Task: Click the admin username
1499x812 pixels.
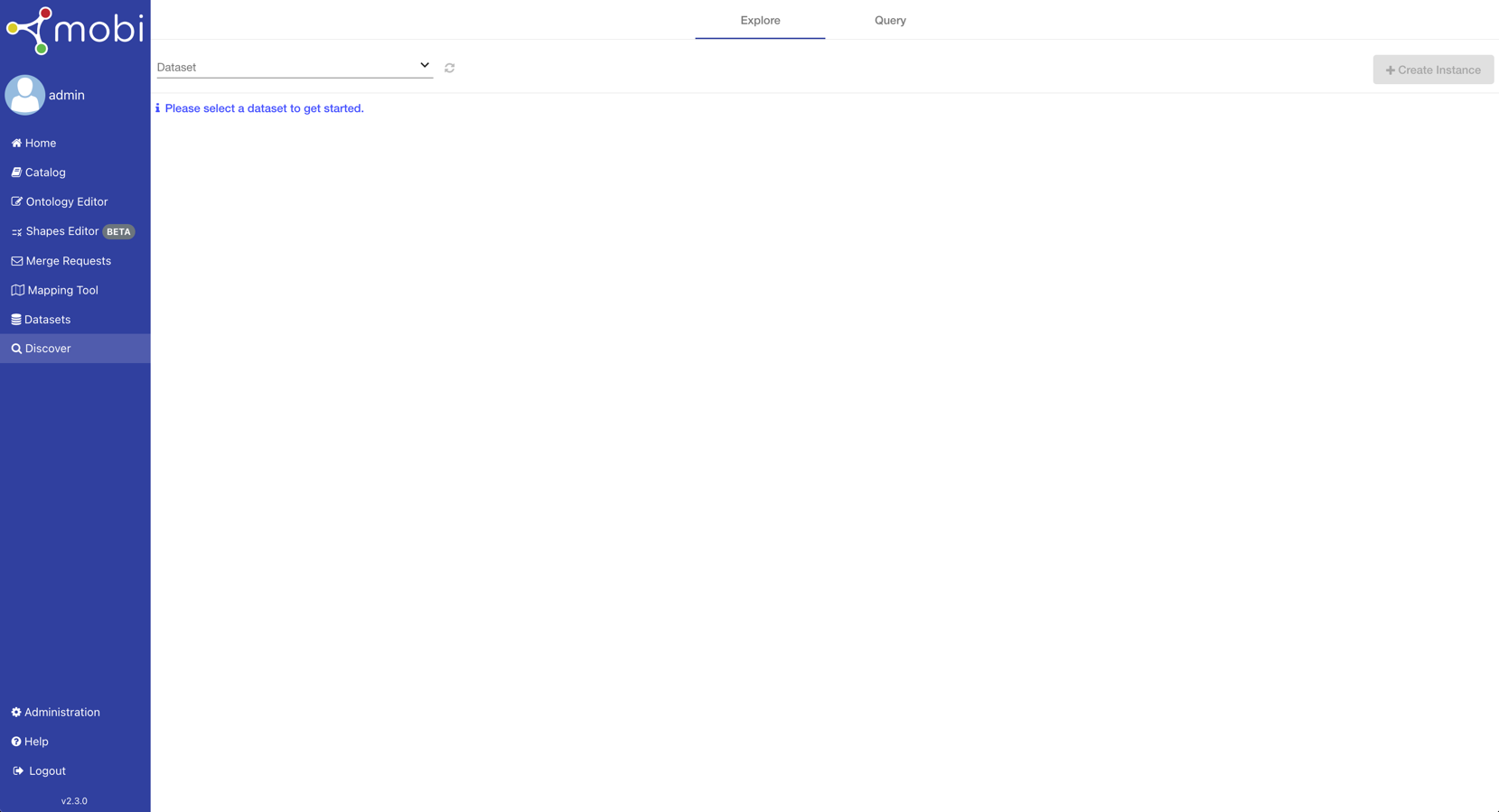Action: click(67, 95)
